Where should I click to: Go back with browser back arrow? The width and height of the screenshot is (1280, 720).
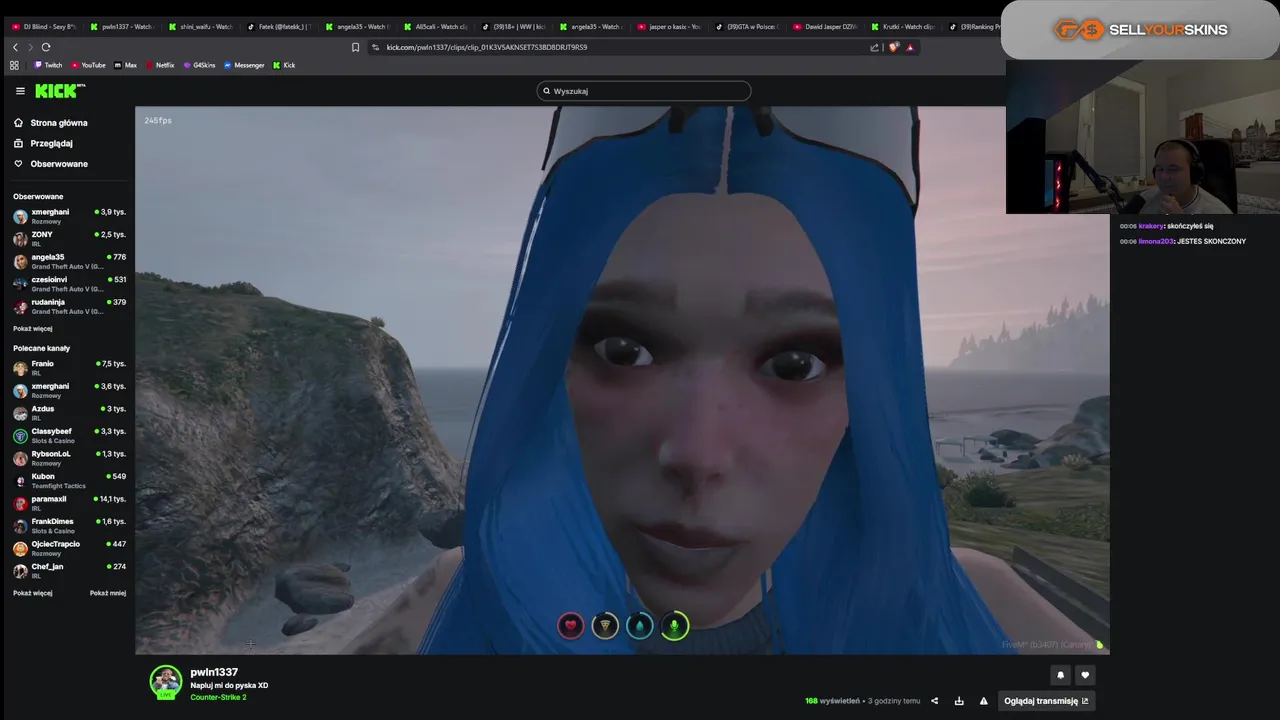[15, 47]
